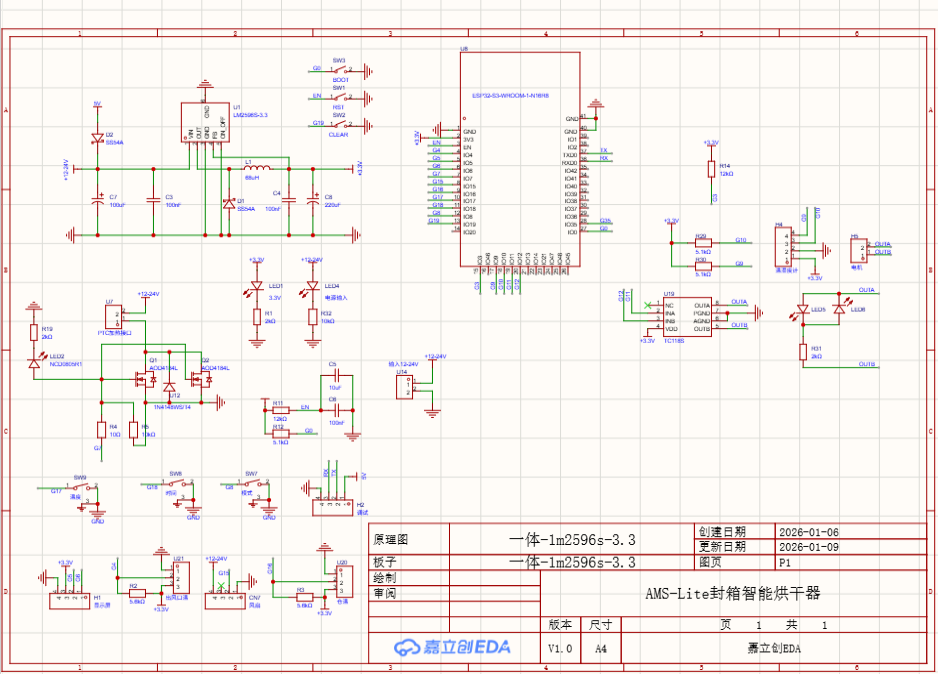Select the H4 four-pin header
The width and height of the screenshot is (938, 674).
[x=784, y=246]
